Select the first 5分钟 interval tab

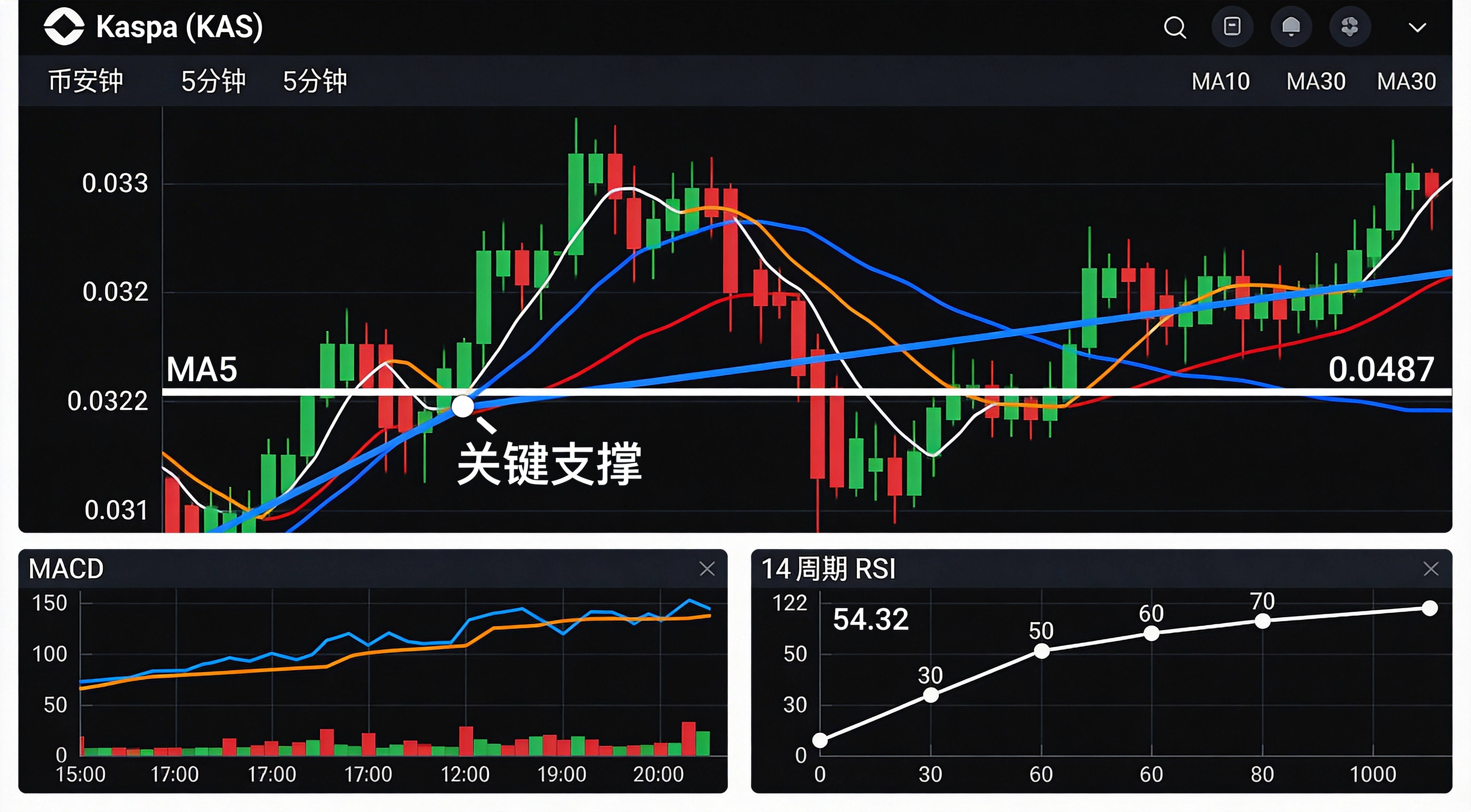(213, 81)
